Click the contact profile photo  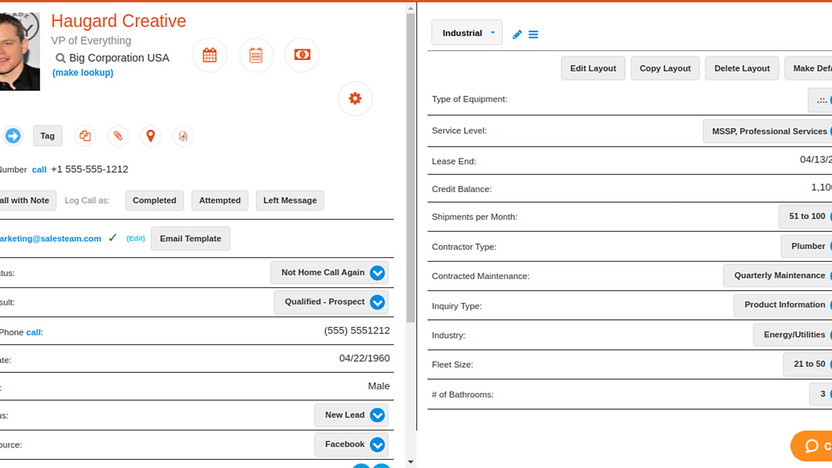click(x=19, y=50)
